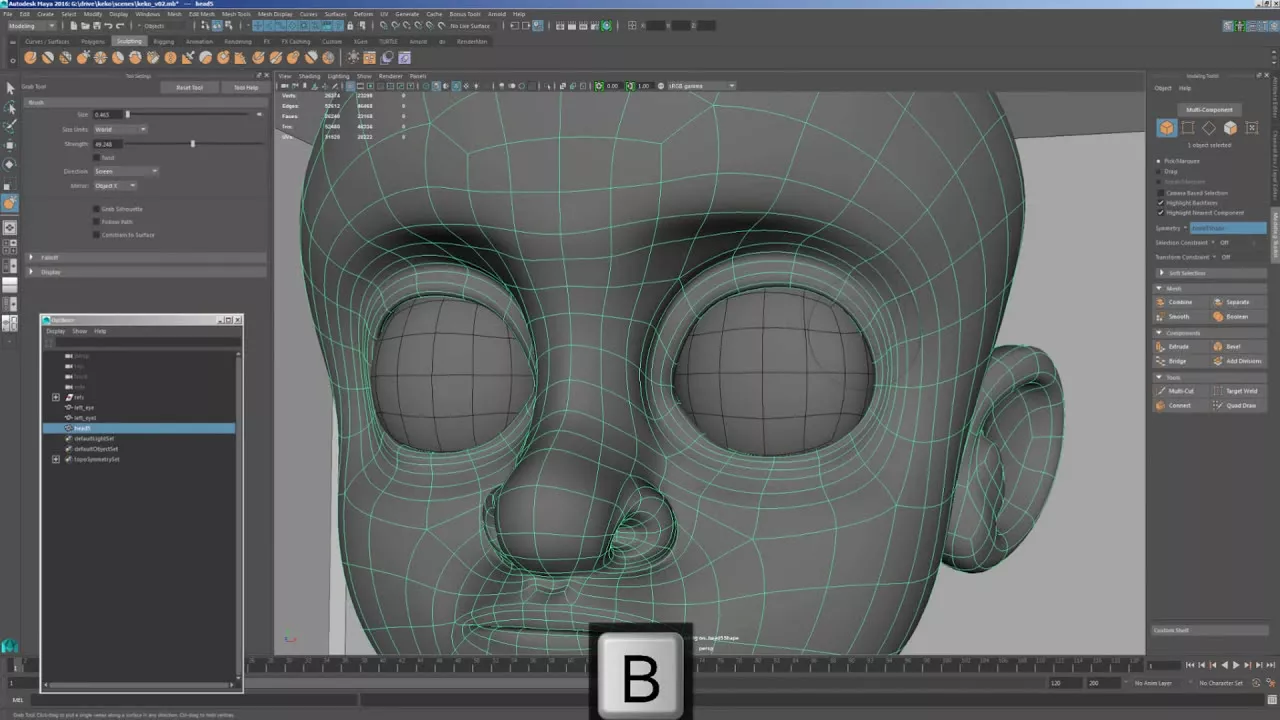Image resolution: width=1280 pixels, height=720 pixels.
Task: Click the Combine mesh icon
Action: 1161,302
